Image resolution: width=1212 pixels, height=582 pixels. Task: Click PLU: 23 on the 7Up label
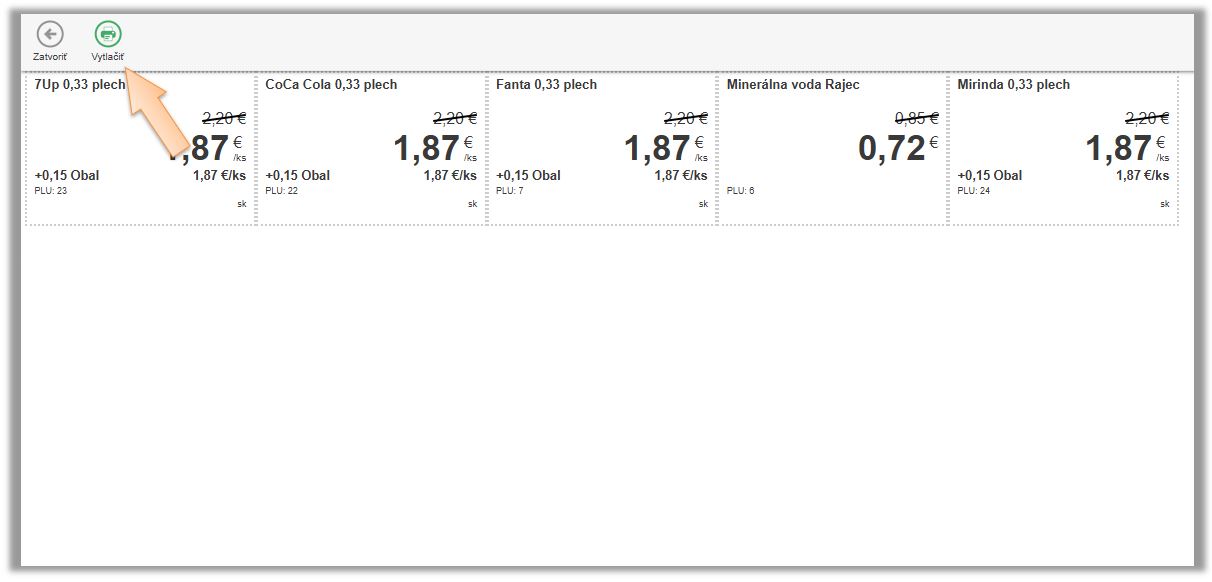(x=51, y=190)
